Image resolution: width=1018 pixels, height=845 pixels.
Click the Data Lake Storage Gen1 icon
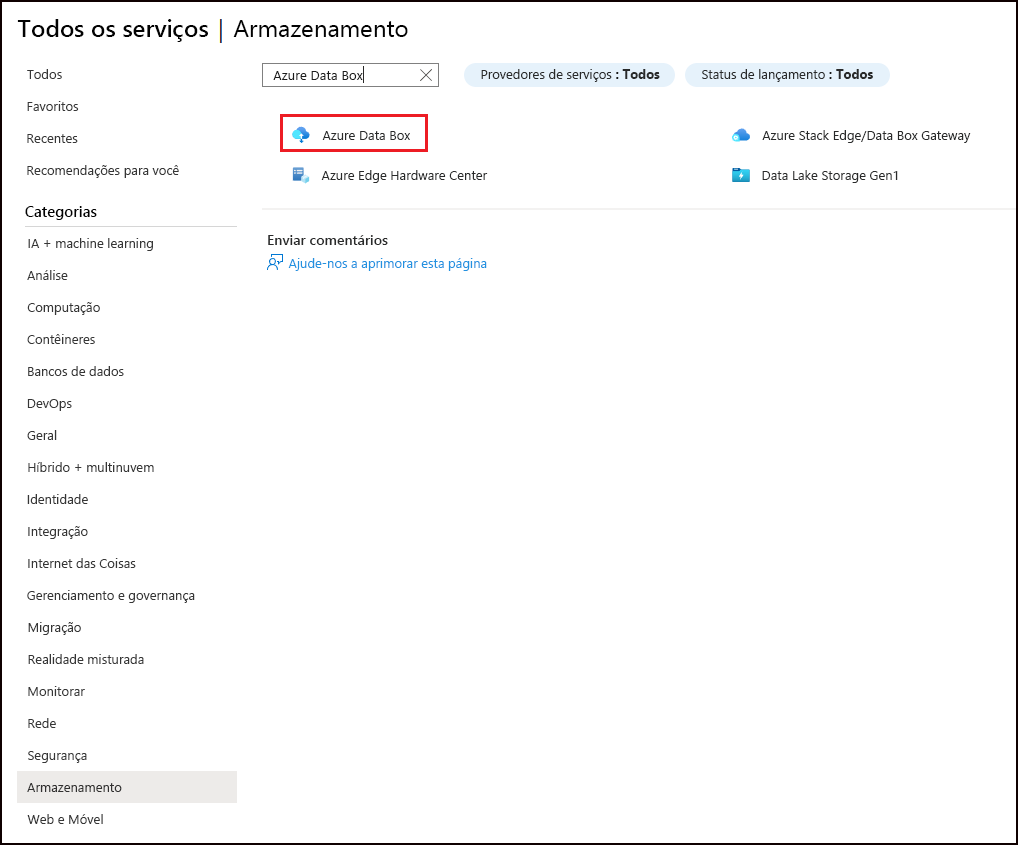[x=741, y=175]
